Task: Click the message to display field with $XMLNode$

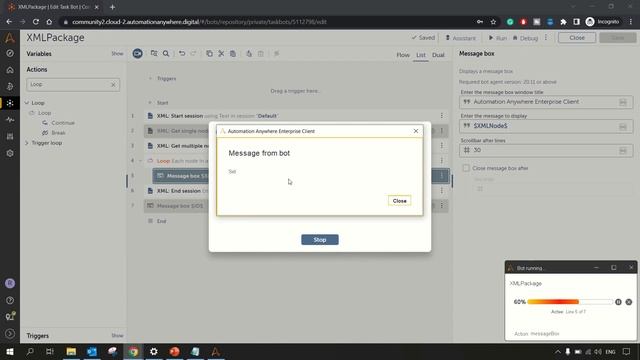Action: click(x=546, y=126)
